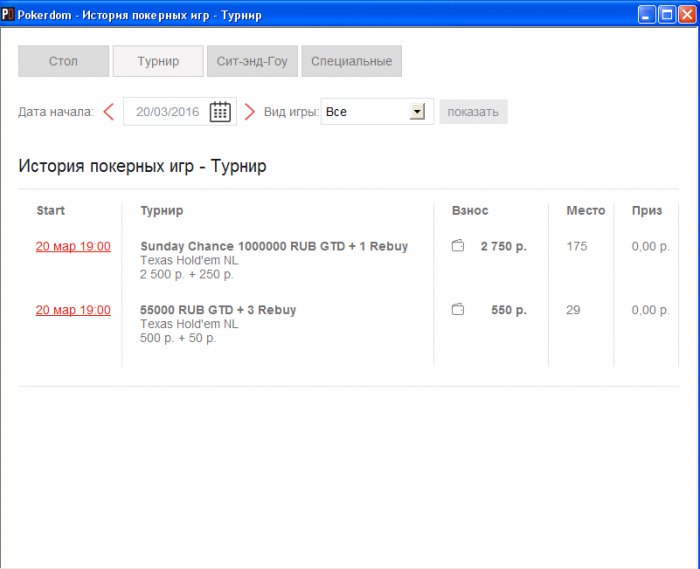Screen dimensions: 700x569
Task: Click the показать button
Action: point(473,112)
